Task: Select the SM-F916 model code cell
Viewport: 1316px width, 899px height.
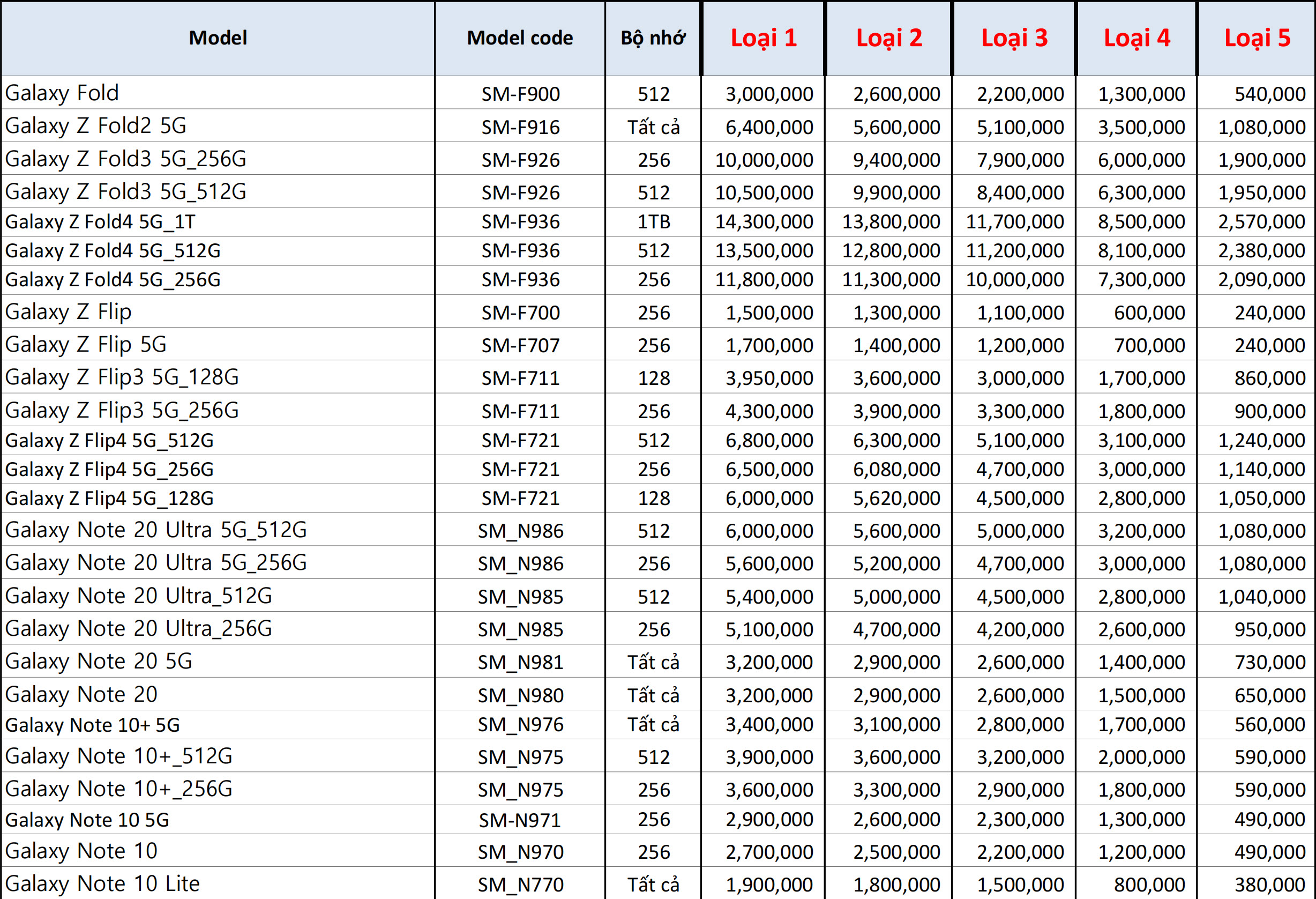Action: click(520, 127)
